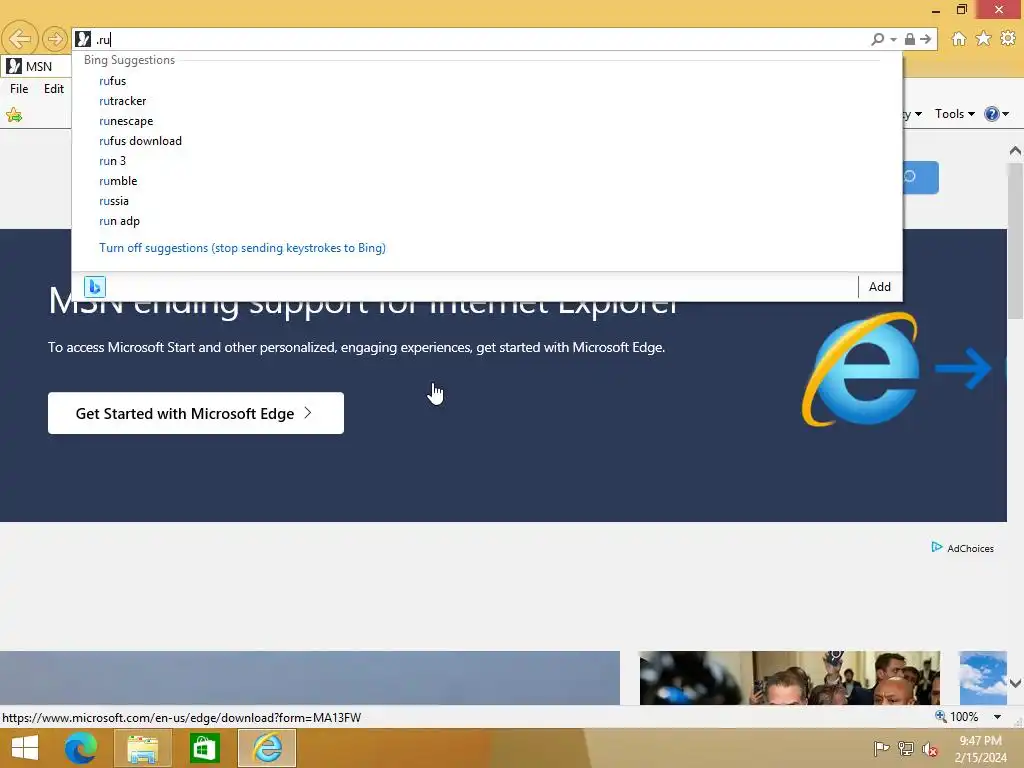Open the Edit menu
This screenshot has width=1024, height=768.
tap(54, 89)
